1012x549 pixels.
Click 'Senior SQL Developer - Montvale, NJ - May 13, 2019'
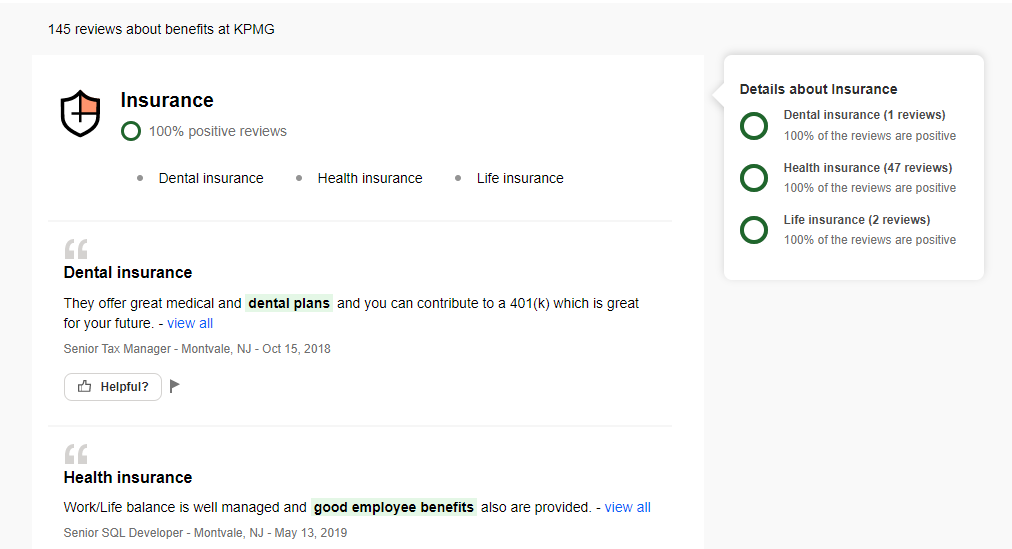pos(205,533)
